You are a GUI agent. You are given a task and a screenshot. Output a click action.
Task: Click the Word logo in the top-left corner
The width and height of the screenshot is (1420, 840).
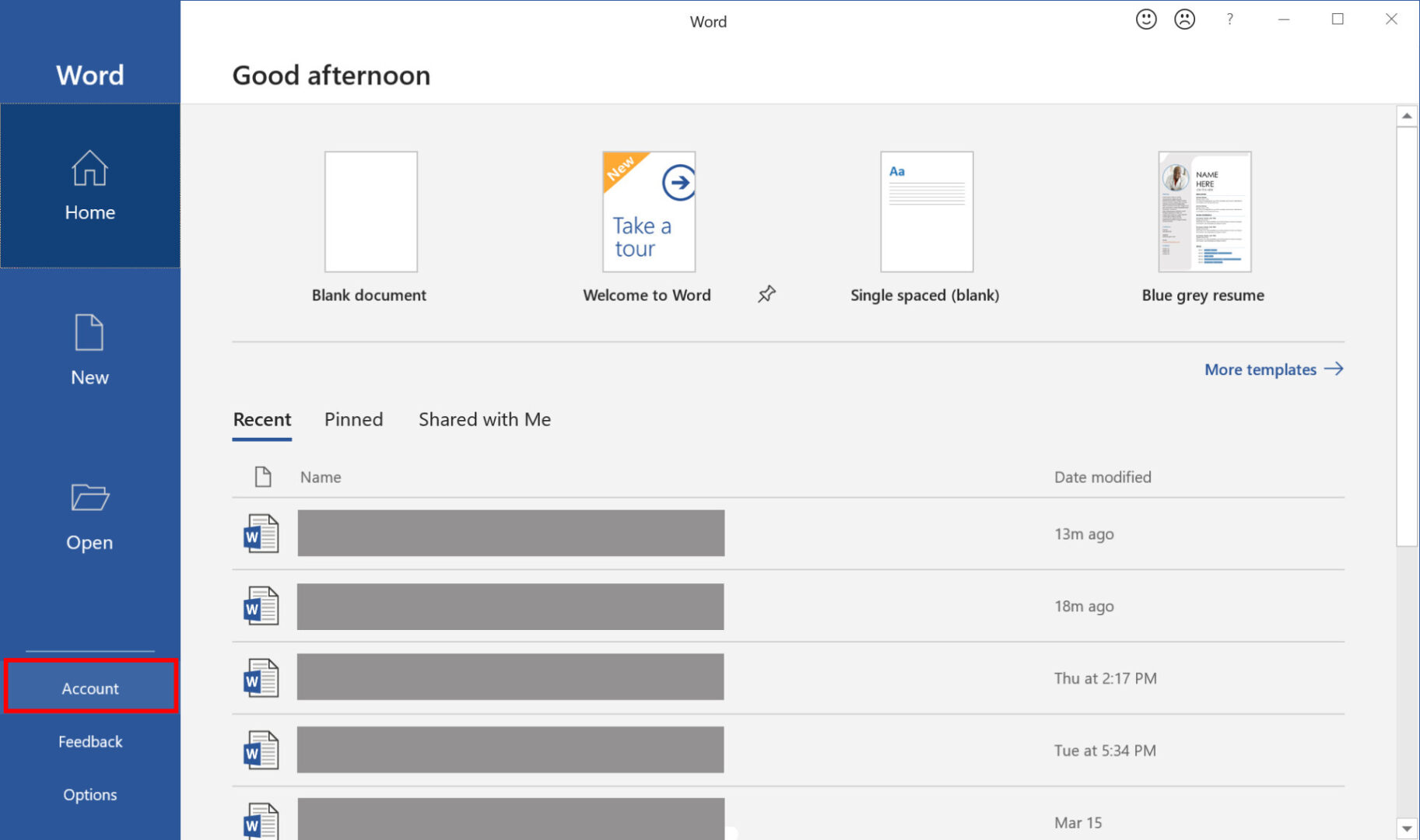click(x=89, y=74)
